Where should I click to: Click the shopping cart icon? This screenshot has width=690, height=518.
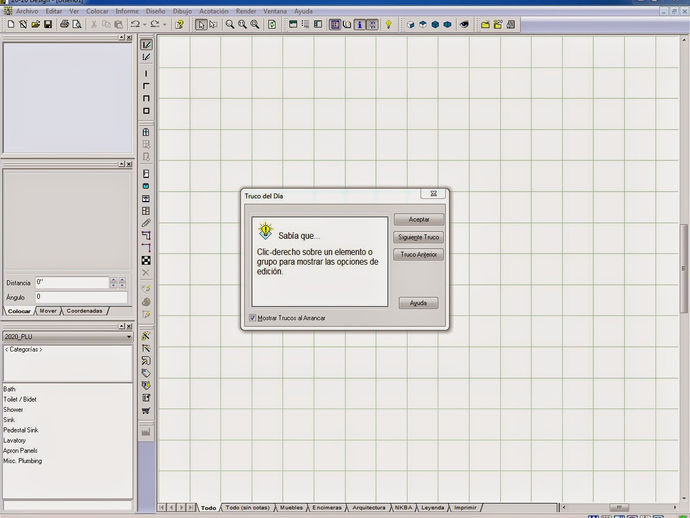coord(146,411)
